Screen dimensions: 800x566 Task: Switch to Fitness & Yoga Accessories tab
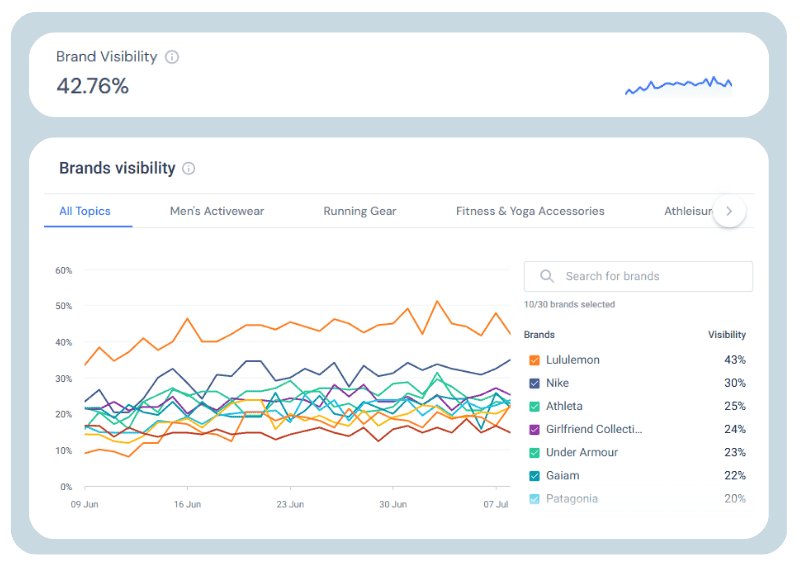point(530,211)
